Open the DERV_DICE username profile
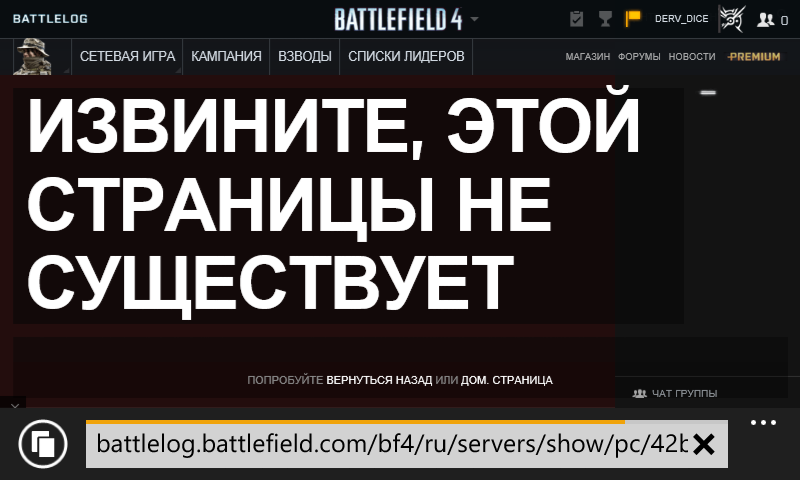The height and width of the screenshot is (480, 800). click(x=682, y=19)
